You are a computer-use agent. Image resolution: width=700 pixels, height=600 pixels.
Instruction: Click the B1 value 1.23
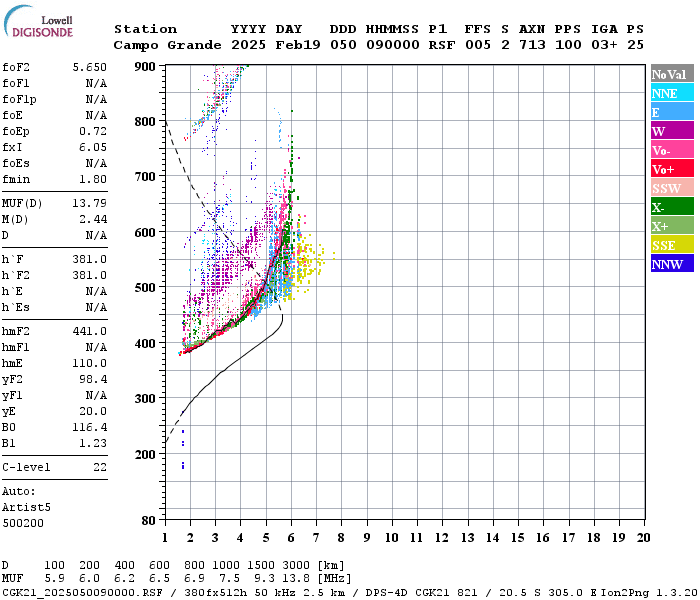point(93,443)
